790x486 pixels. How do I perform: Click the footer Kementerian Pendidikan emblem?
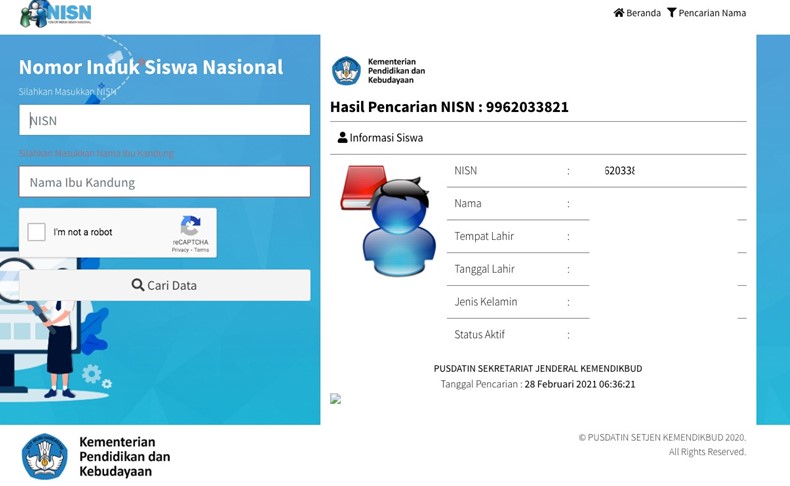pyautogui.click(x=44, y=456)
